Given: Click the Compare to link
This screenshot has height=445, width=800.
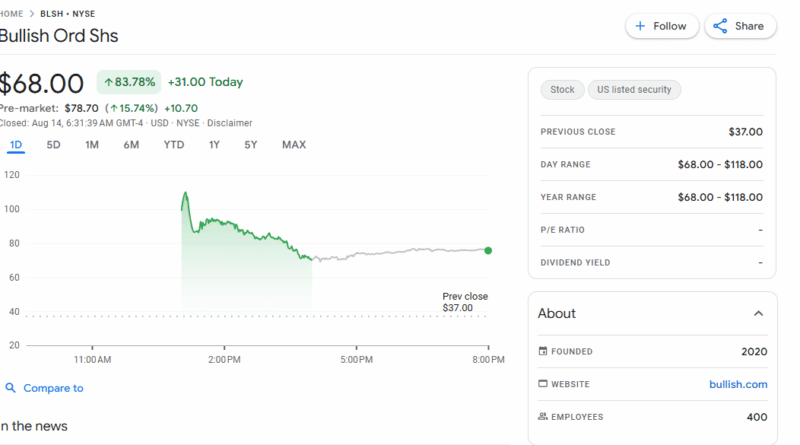Looking at the screenshot, I should coord(53,388).
